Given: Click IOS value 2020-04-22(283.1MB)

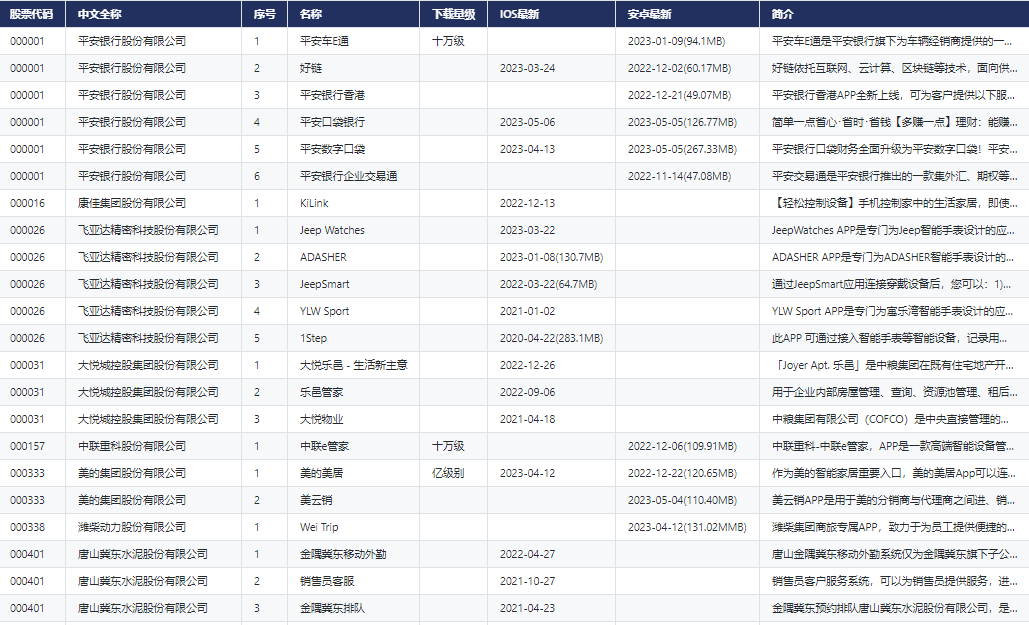Looking at the screenshot, I should tap(551, 337).
